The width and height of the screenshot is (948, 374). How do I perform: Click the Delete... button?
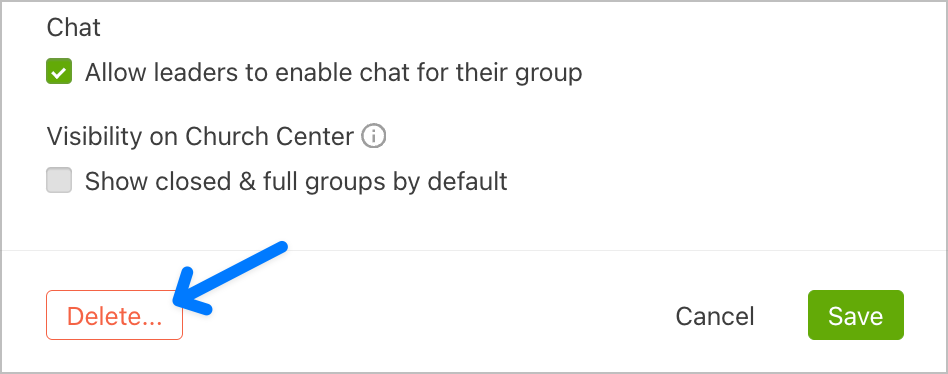click(x=114, y=315)
